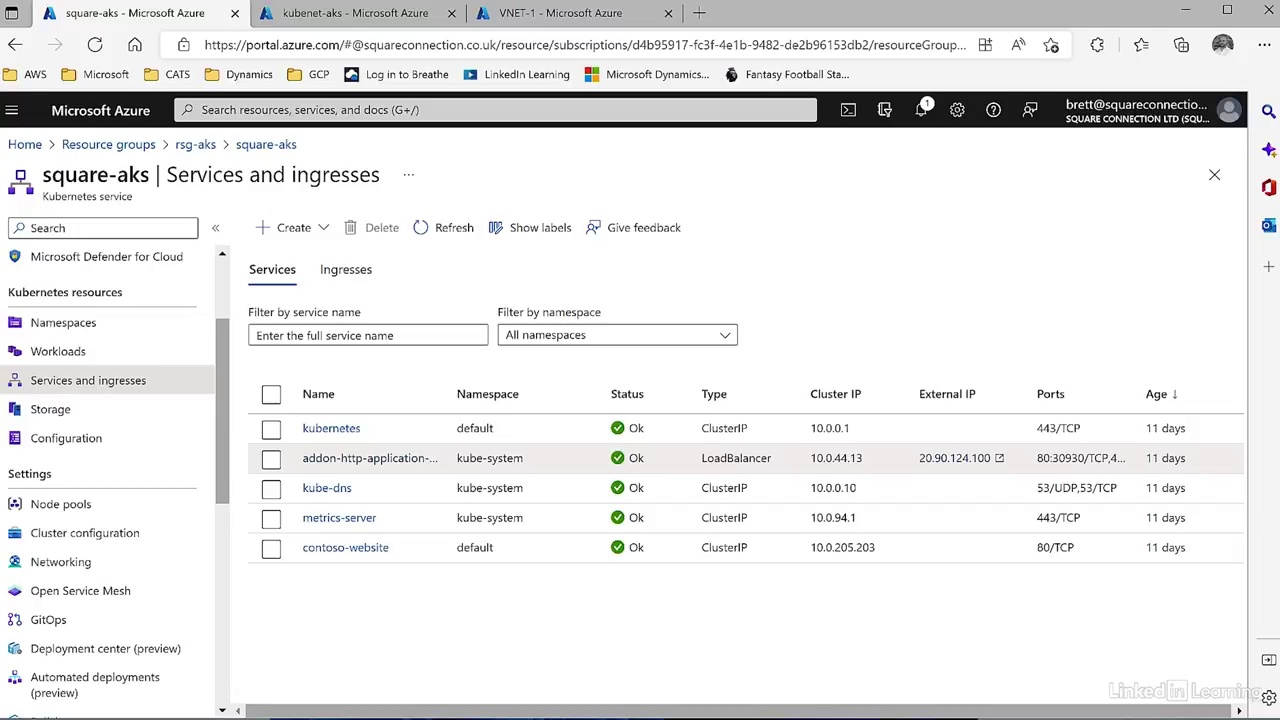1280x720 pixels.
Task: Toggle the select-all checkbox in the table header
Action: click(x=271, y=394)
